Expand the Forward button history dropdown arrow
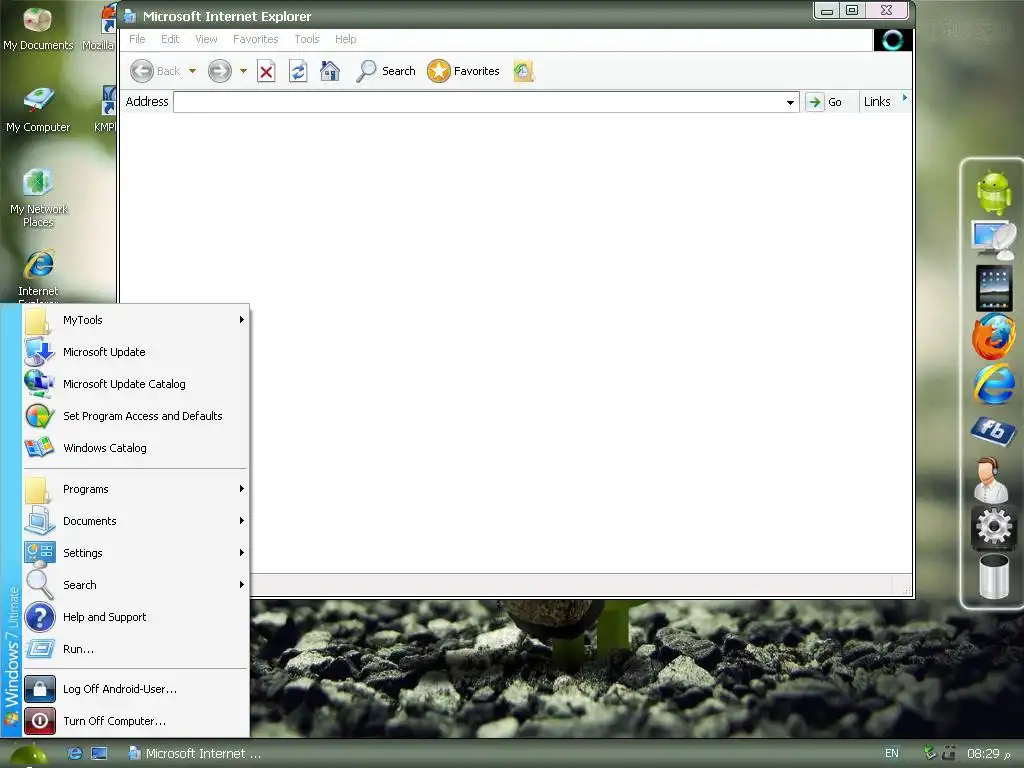 pyautogui.click(x=243, y=71)
